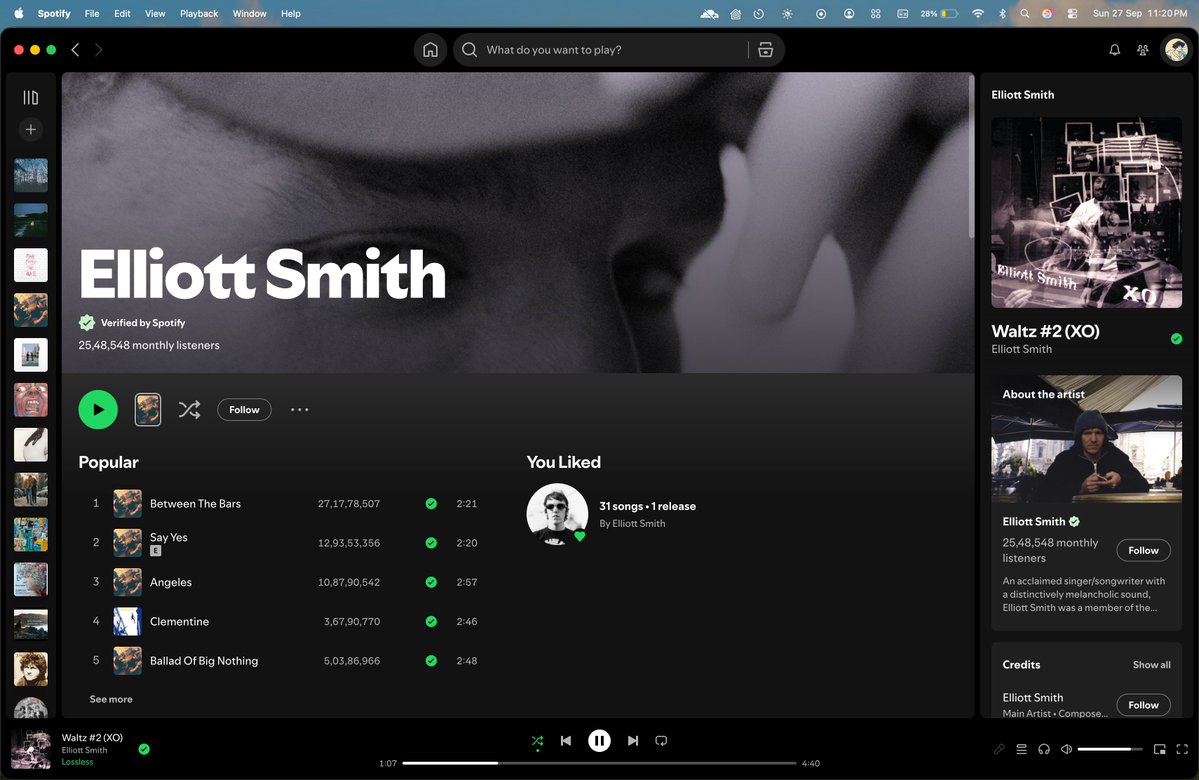Toggle liked check beside Waltz #2 in Now Playing
The width and height of the screenshot is (1199, 780).
click(x=1176, y=339)
